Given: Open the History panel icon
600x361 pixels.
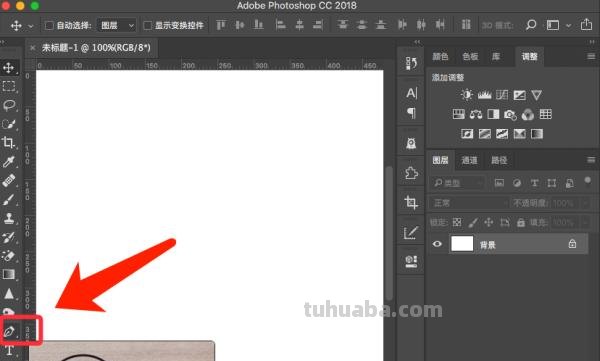Looking at the screenshot, I should click(411, 63).
